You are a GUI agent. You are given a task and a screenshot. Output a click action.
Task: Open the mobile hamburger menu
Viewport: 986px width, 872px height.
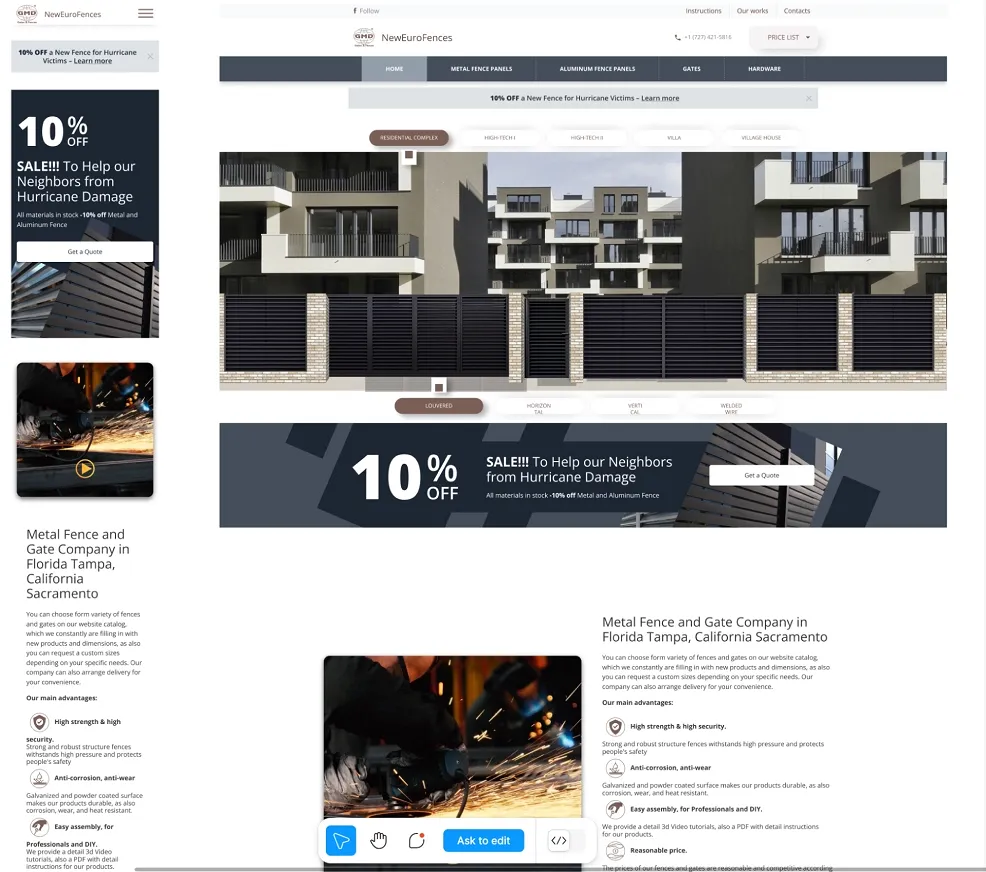coord(146,14)
